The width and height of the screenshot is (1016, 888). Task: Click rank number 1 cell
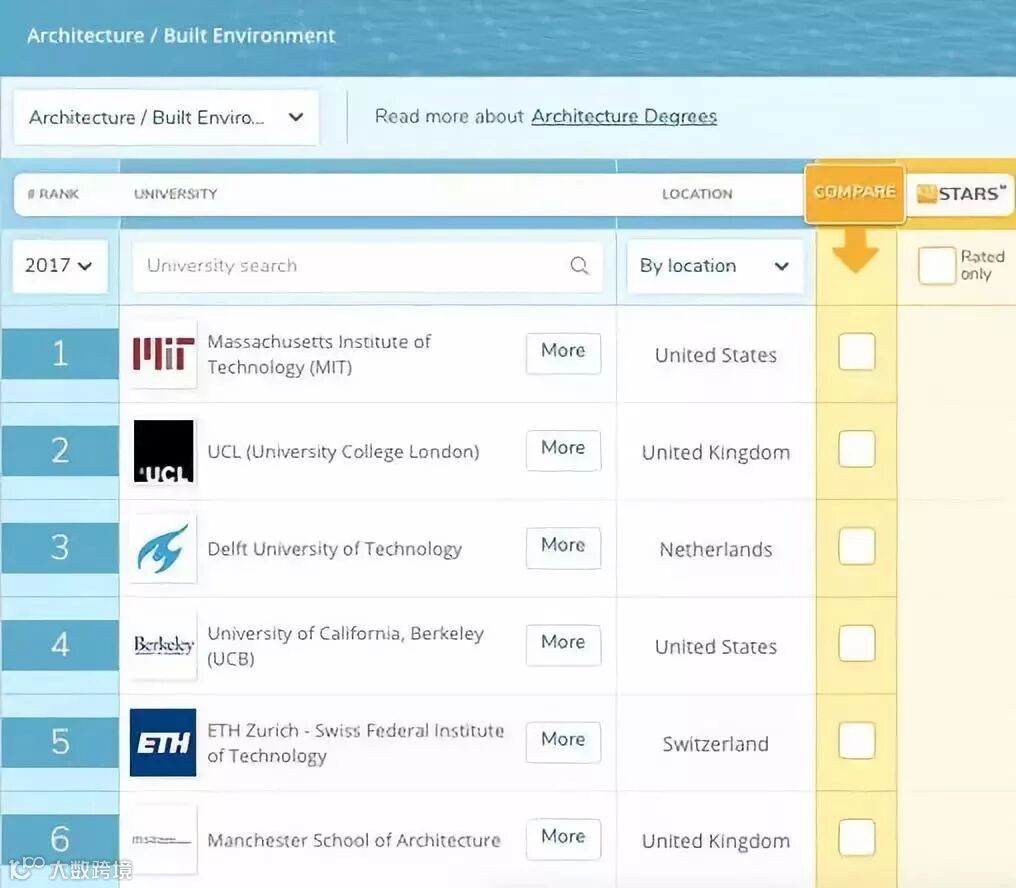(x=60, y=354)
